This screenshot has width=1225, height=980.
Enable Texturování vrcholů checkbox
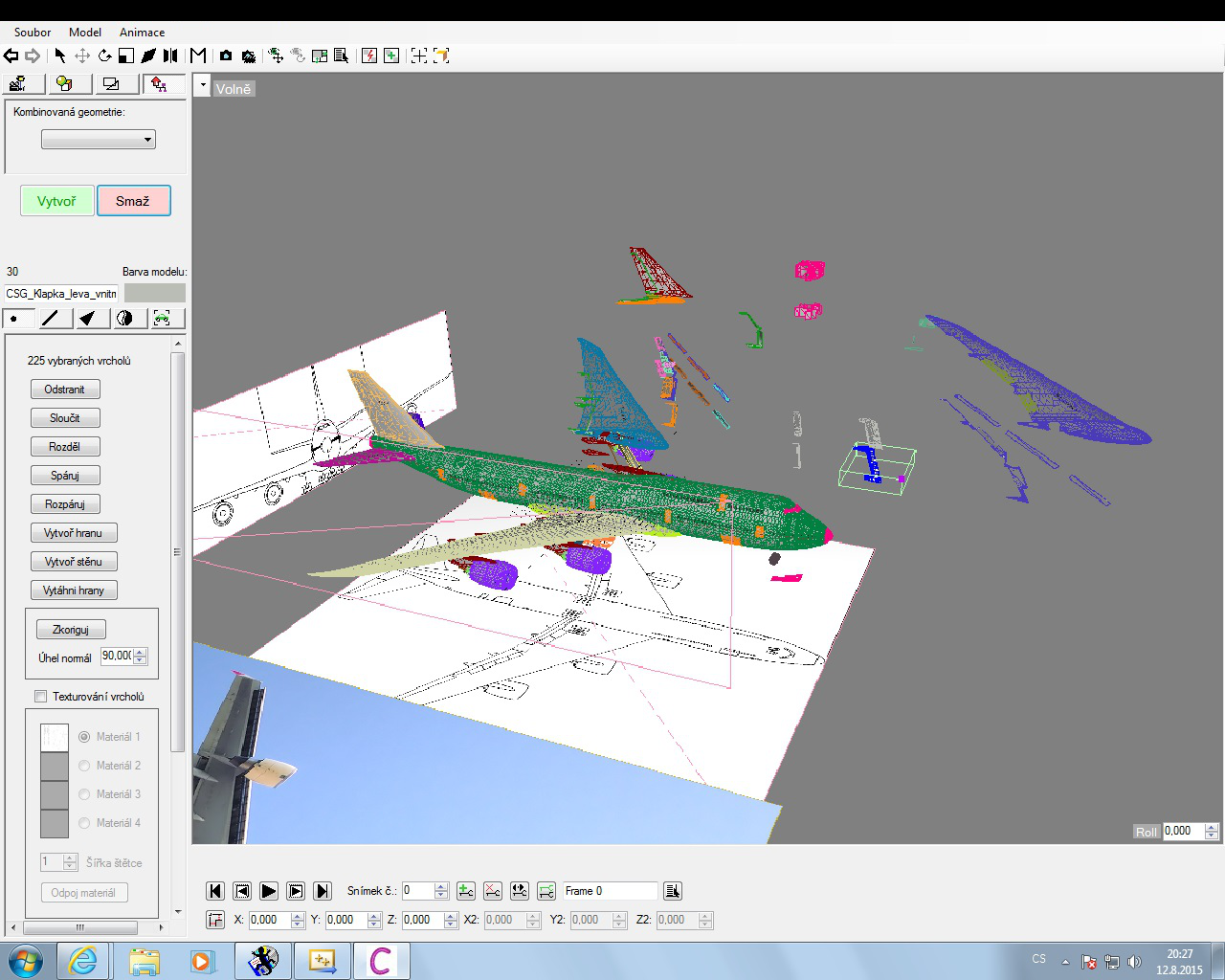point(41,697)
